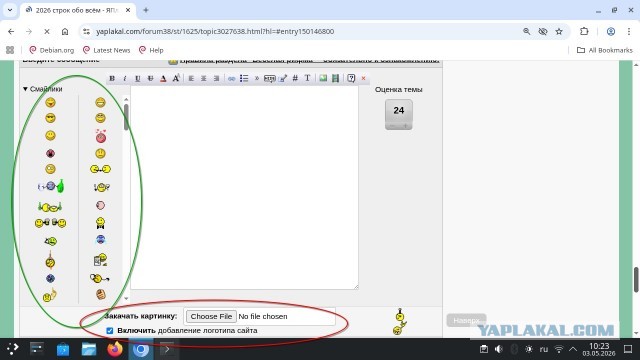Open the site information icon in address bar
Image resolution: width=640 pixels, height=360 pixels.
[x=86, y=31]
